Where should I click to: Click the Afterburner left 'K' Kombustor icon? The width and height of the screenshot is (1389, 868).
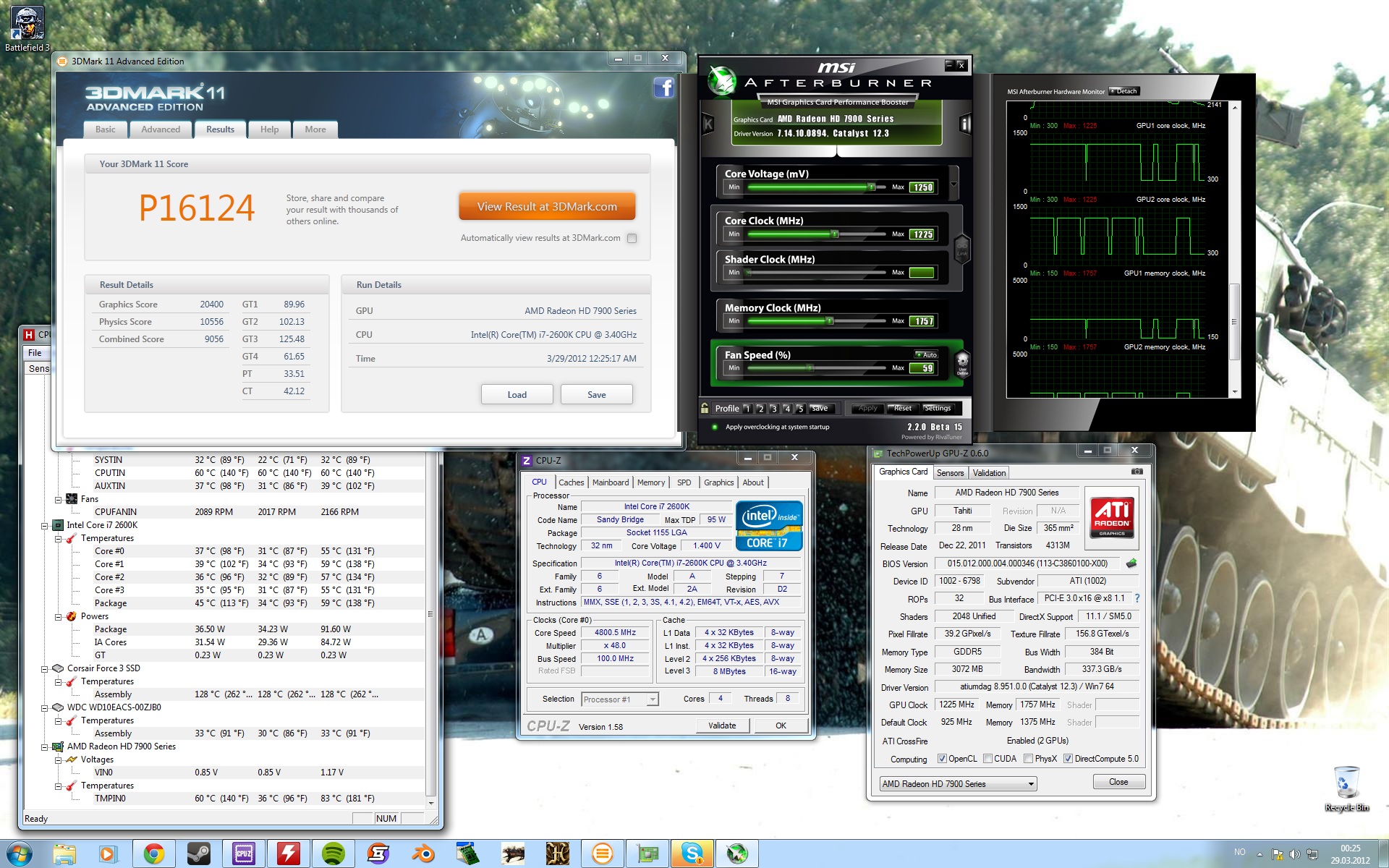tap(708, 124)
